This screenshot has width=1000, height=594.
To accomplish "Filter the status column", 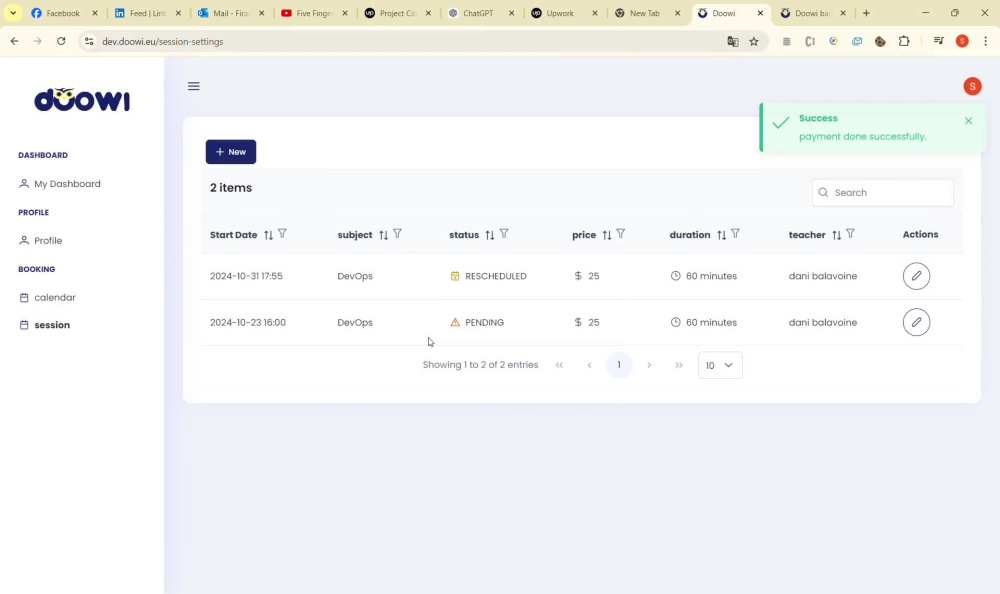I will (x=504, y=234).
